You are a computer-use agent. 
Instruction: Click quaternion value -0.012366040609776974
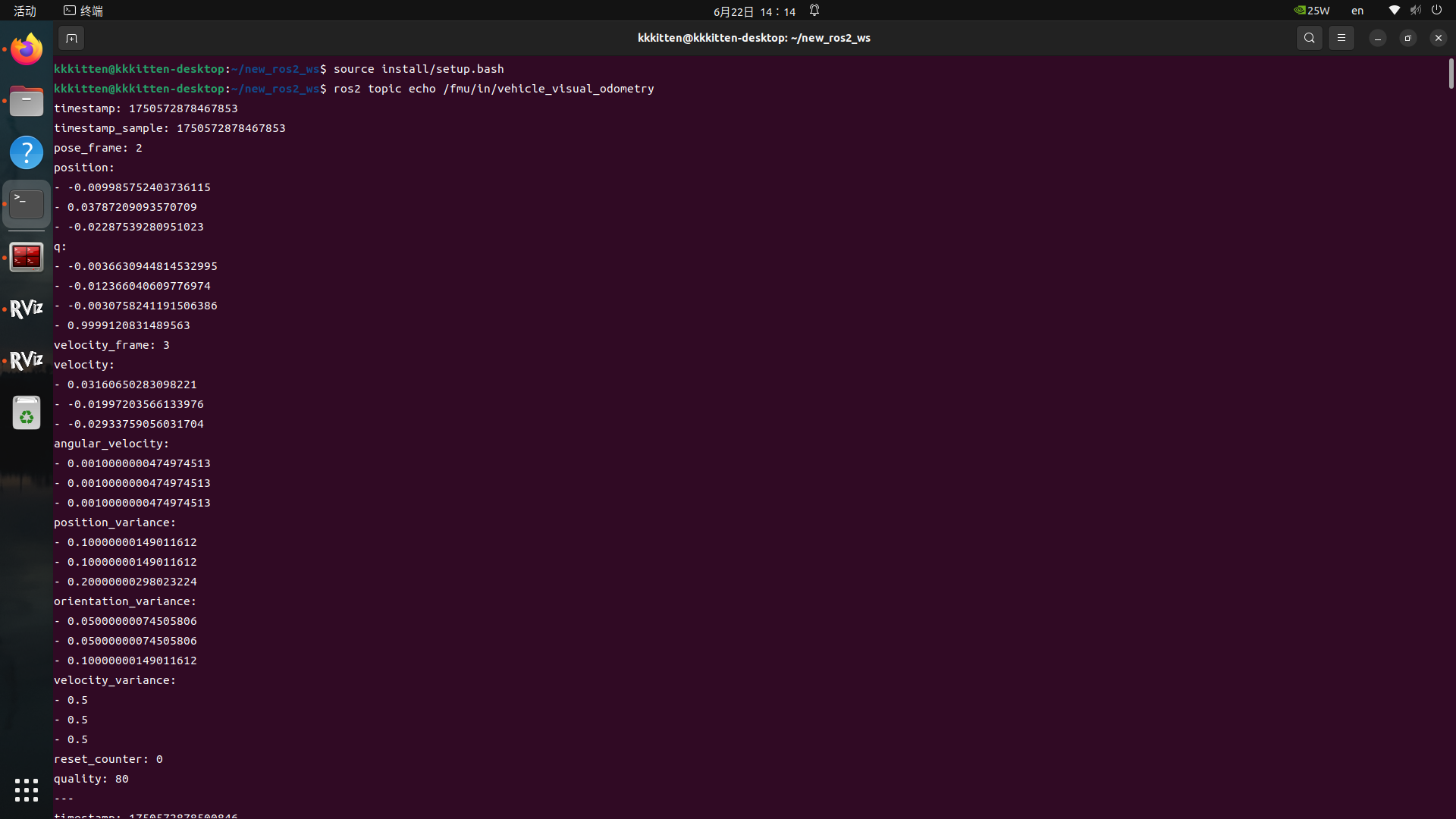[139, 286]
